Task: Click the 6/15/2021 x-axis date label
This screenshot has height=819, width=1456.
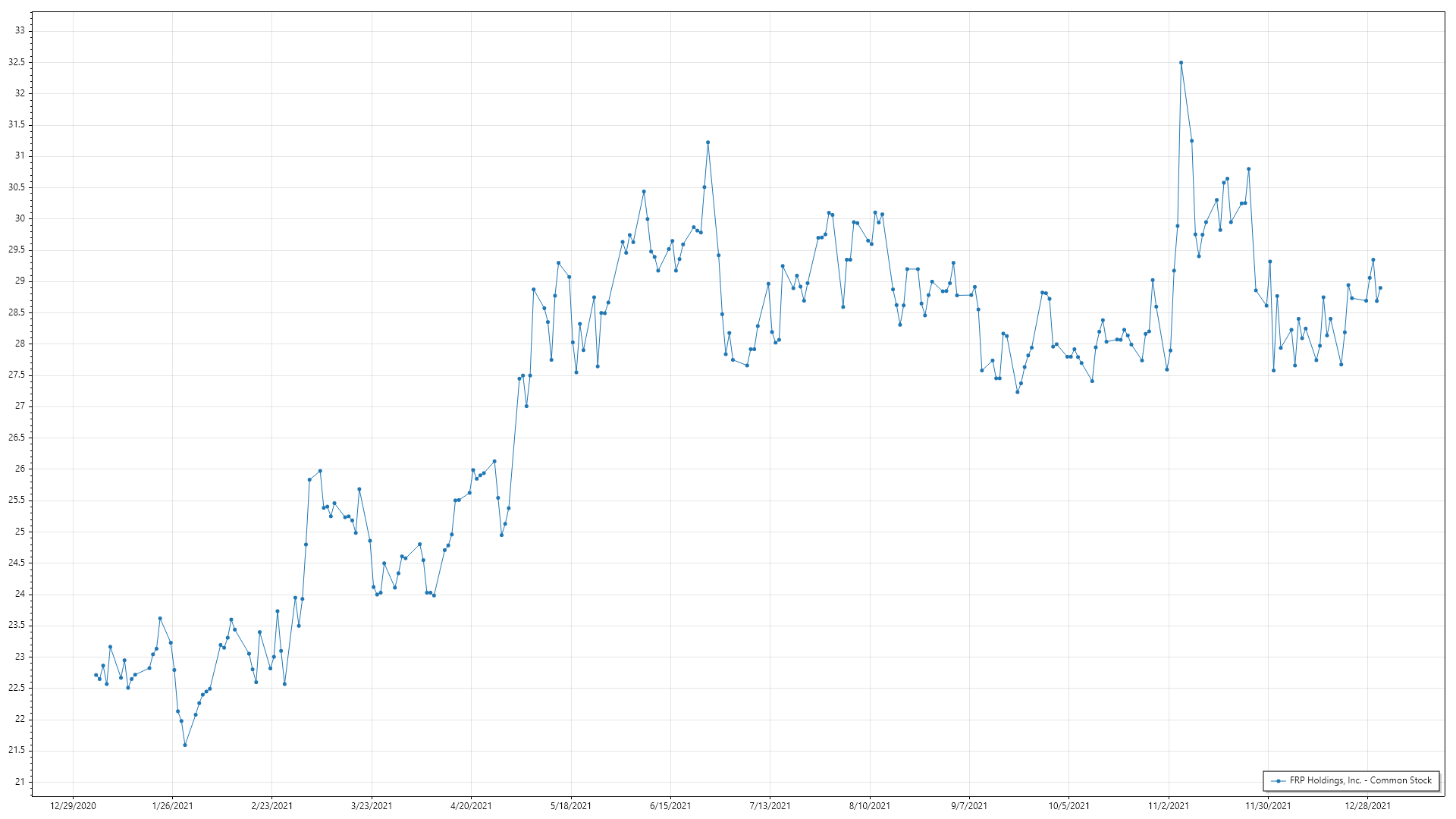Action: (x=670, y=806)
